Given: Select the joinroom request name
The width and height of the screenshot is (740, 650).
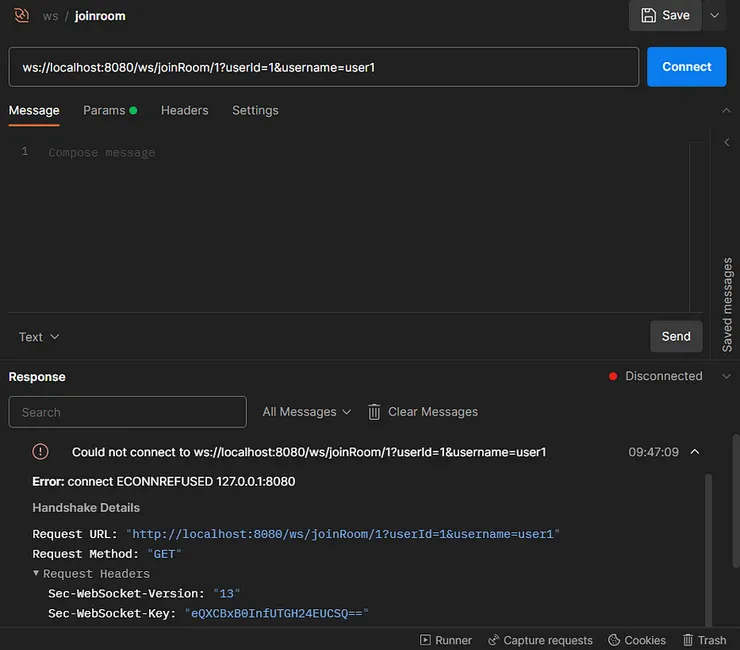Looking at the screenshot, I should (x=100, y=16).
